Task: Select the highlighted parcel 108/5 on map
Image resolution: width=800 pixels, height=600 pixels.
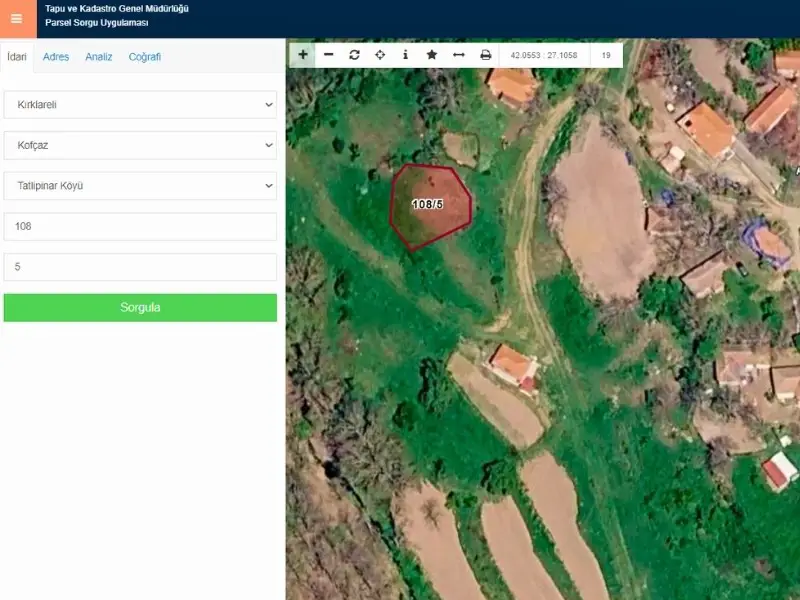Action: click(x=430, y=206)
